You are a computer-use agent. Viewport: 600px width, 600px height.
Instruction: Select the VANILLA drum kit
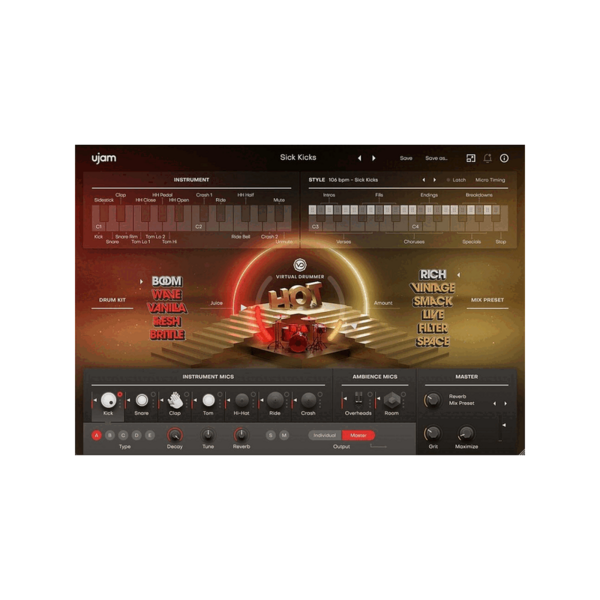click(x=167, y=308)
